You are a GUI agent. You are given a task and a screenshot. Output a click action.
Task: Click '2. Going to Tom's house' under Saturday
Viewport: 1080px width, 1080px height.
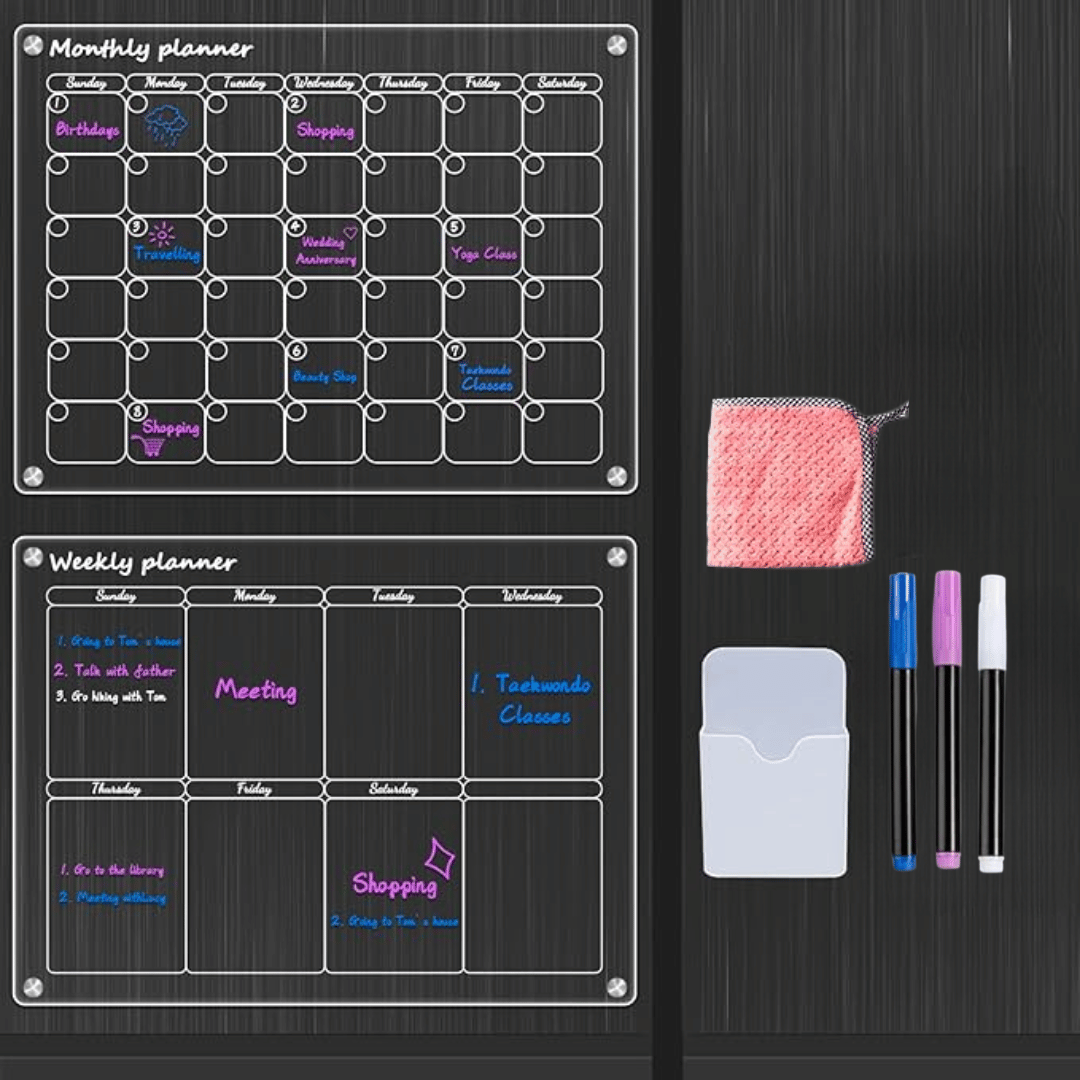tap(395, 921)
